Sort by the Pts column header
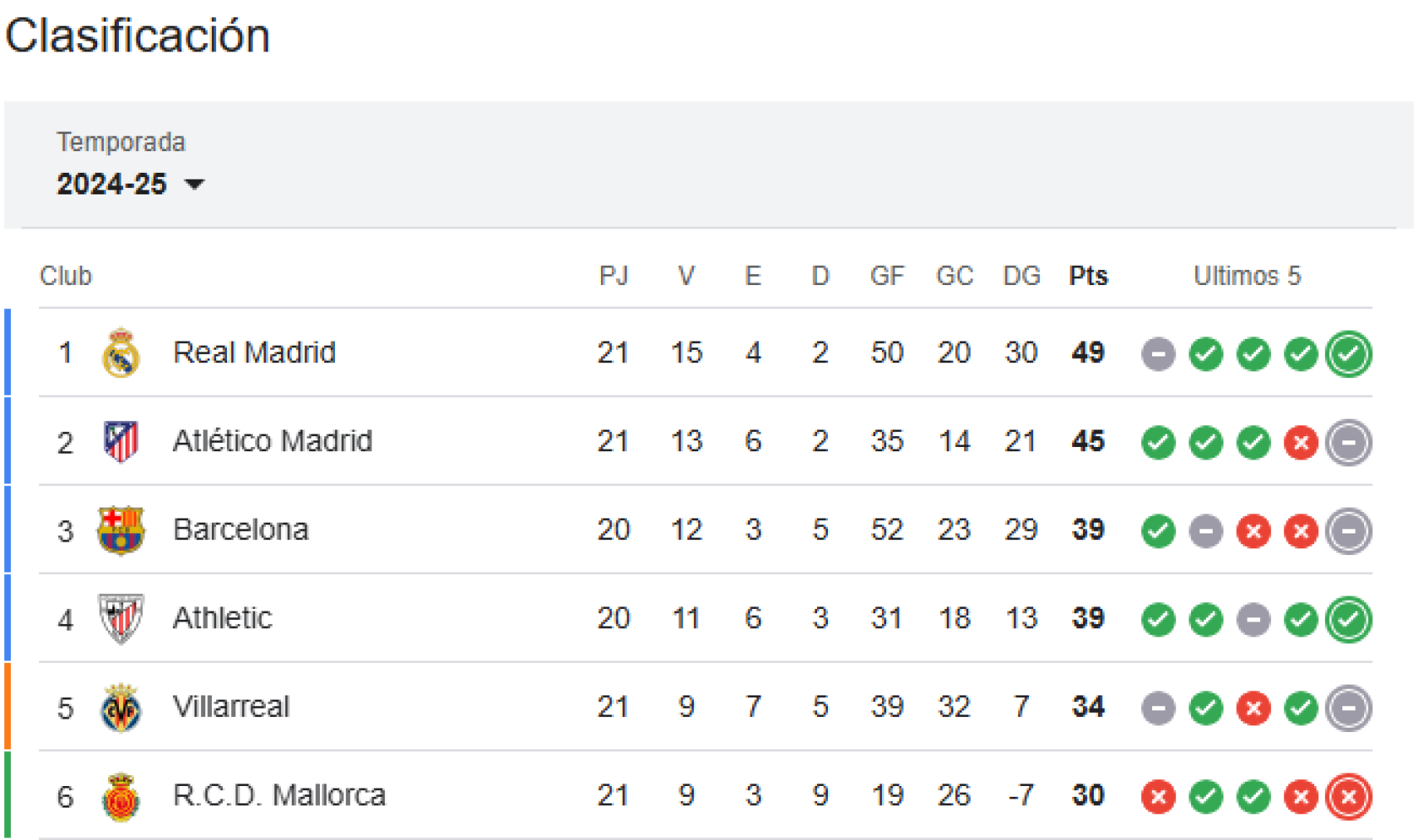This screenshot has width=1418, height=840. 1087,276
